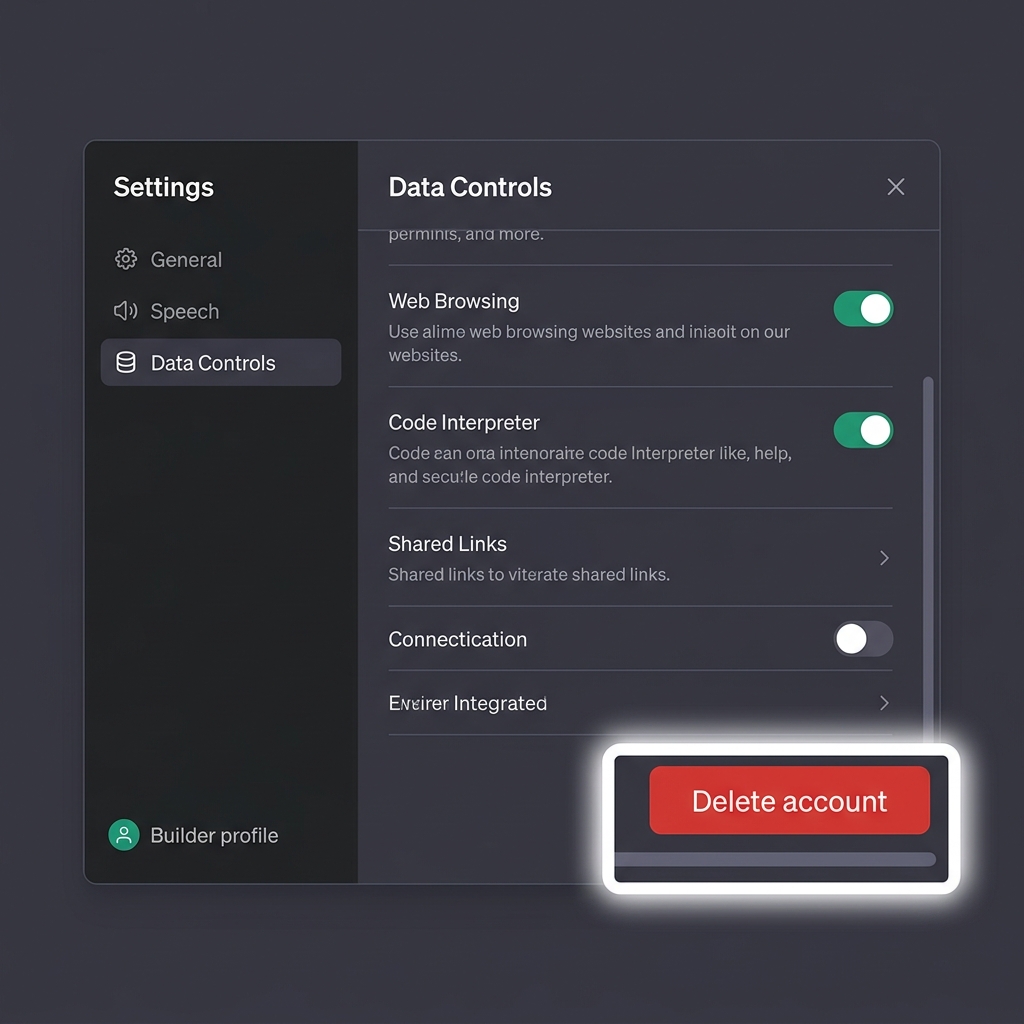Click the horizontal scrollbar below Delete account

[775, 859]
